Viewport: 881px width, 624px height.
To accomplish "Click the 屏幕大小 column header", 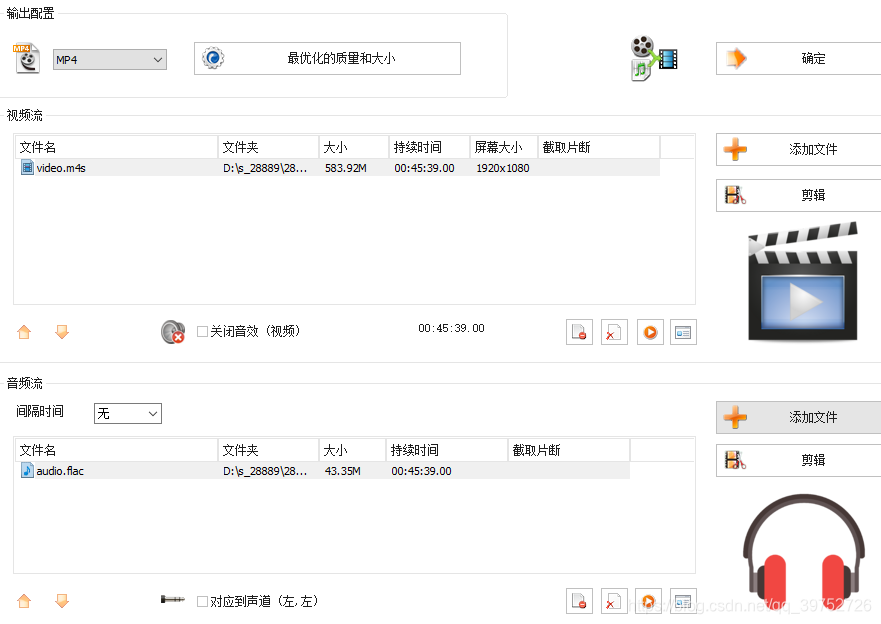I will click(504, 147).
